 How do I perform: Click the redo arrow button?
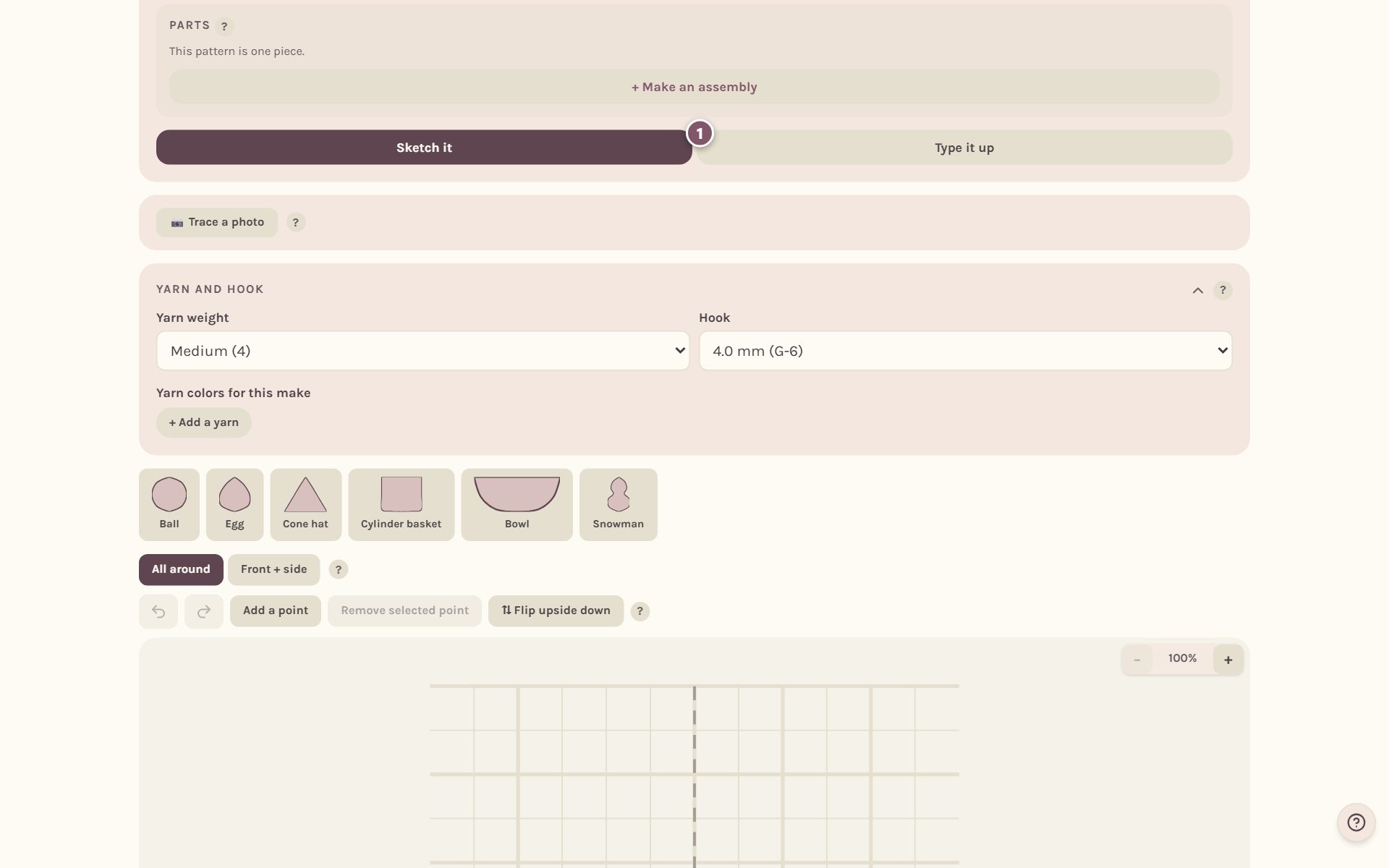coord(204,612)
